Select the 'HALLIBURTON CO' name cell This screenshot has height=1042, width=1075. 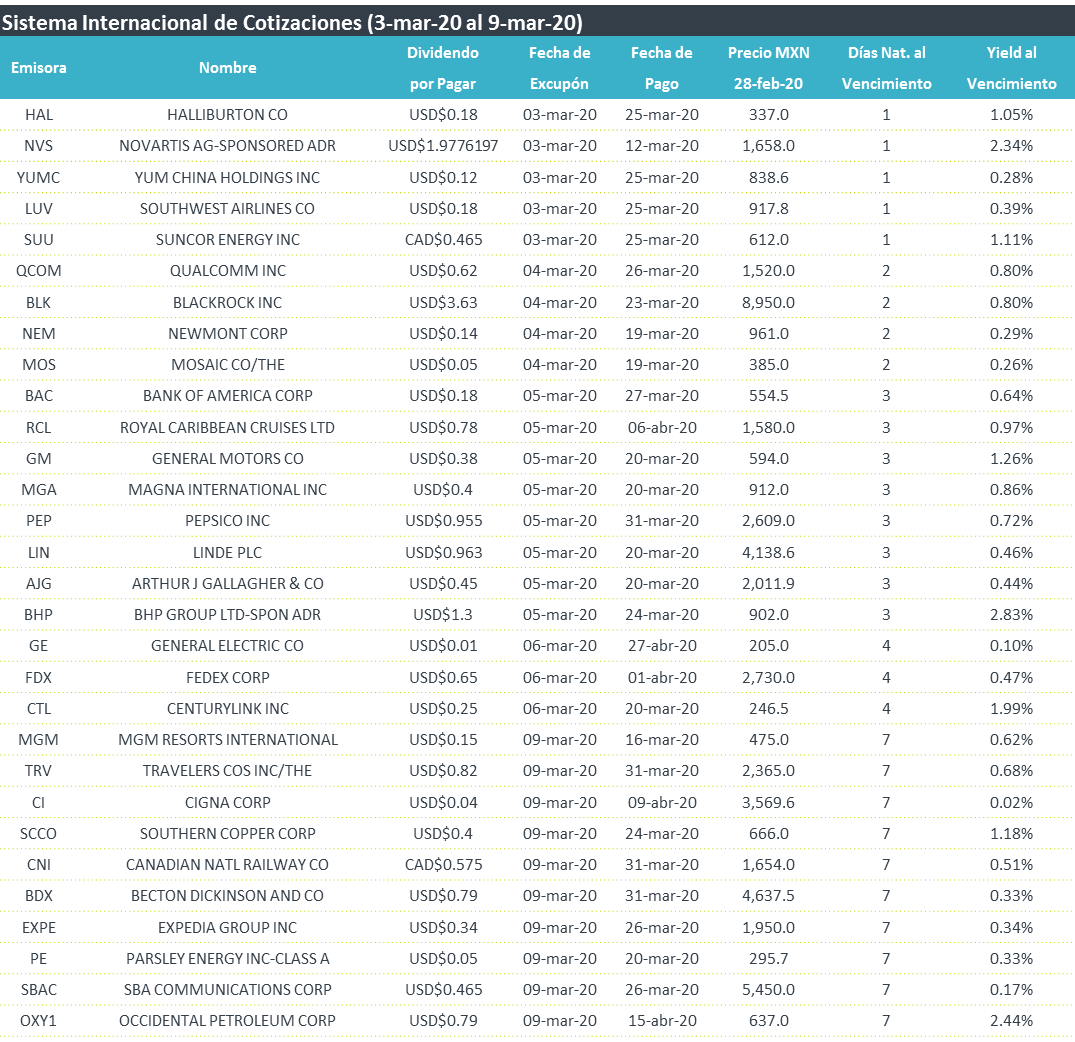coord(228,114)
